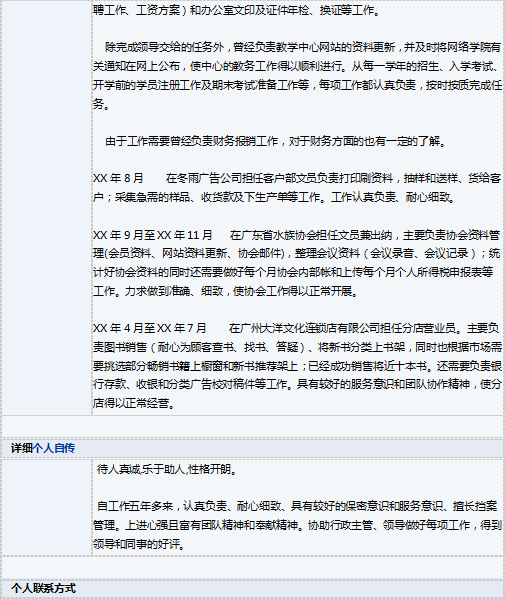Click the 详细 text in the section header

[22, 448]
